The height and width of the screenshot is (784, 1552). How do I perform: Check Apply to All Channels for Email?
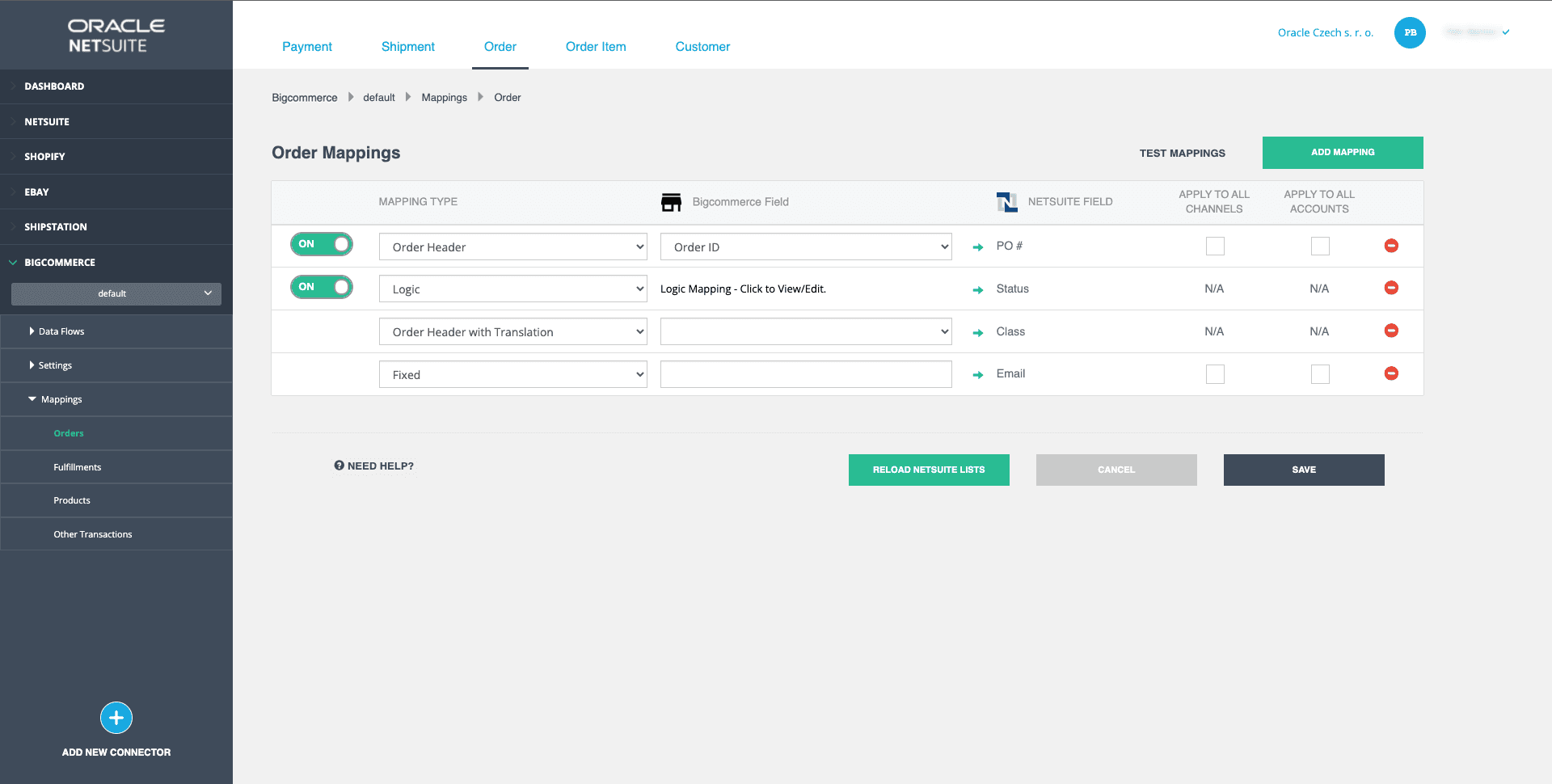coord(1215,374)
